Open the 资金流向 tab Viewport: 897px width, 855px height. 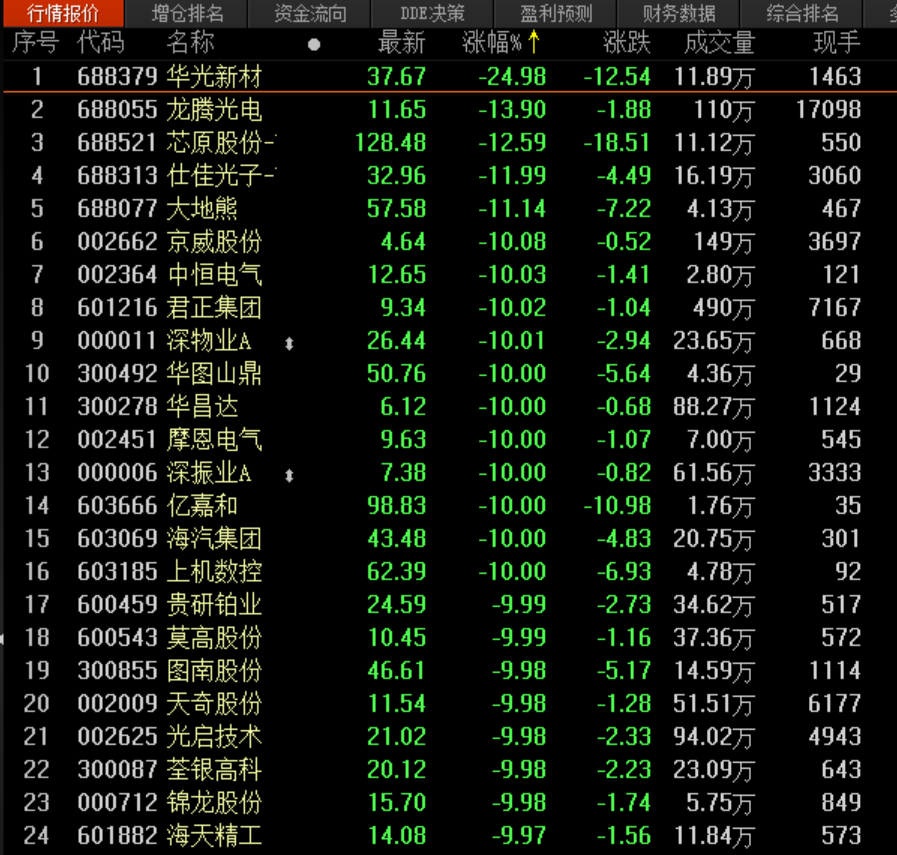point(310,13)
